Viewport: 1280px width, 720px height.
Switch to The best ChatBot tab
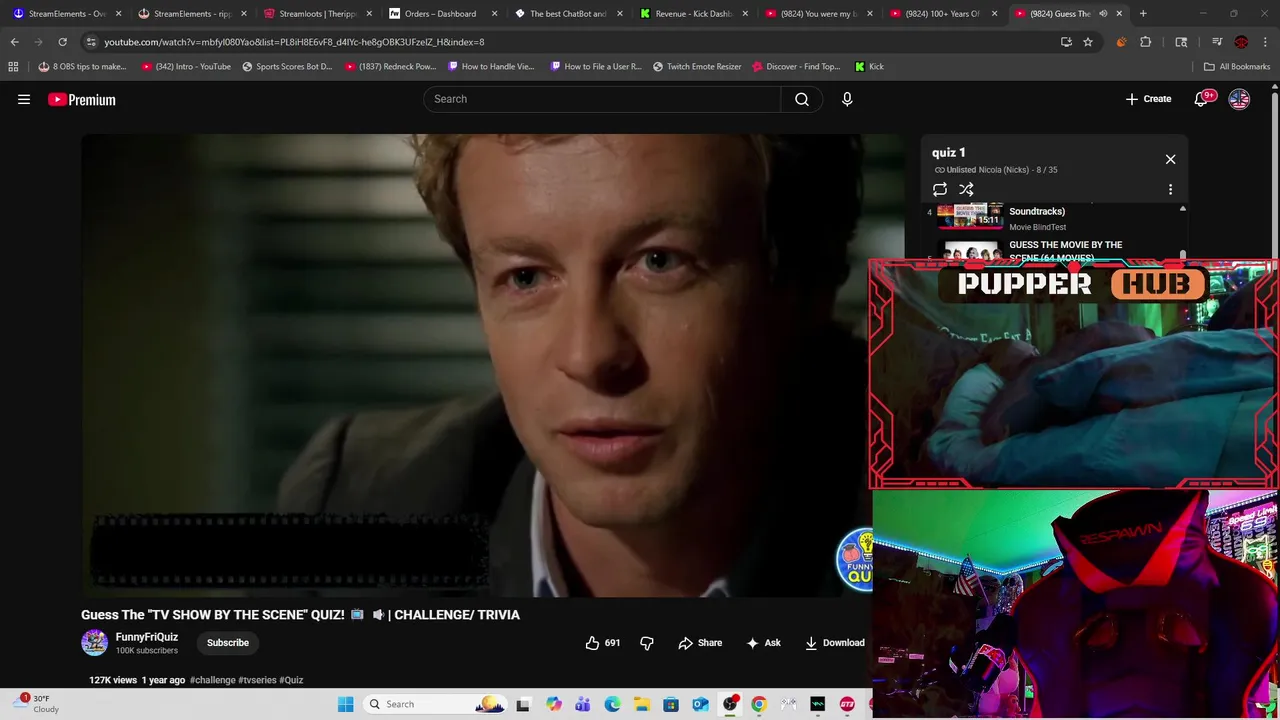point(568,13)
